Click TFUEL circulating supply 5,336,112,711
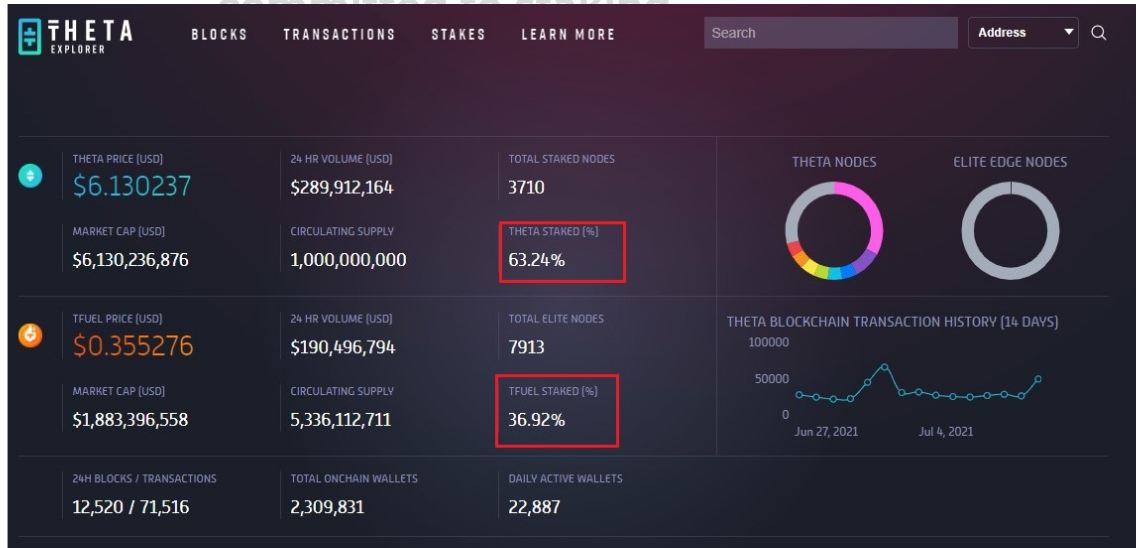The image size is (1145, 548). 340,420
